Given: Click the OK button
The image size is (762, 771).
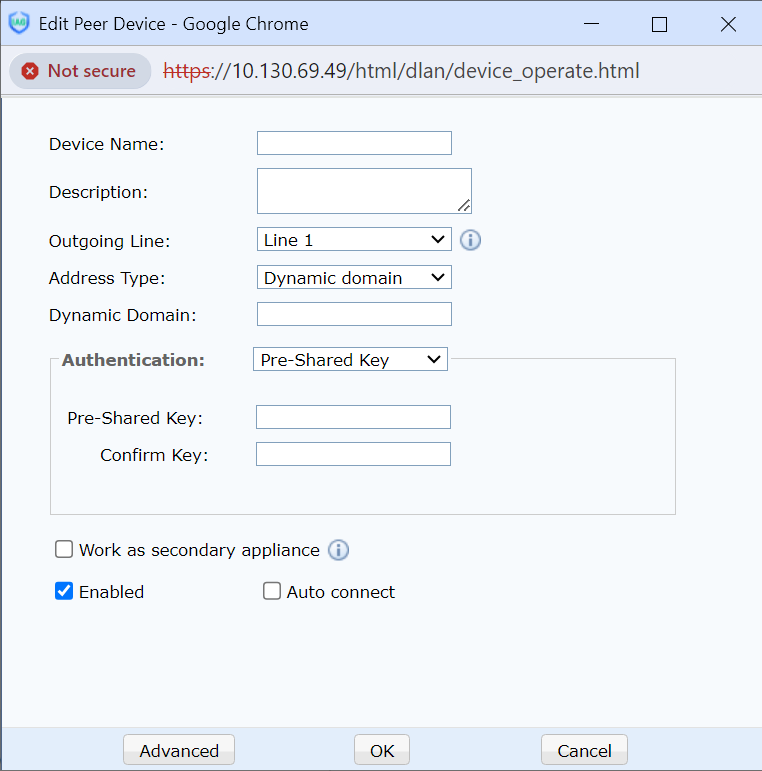Looking at the screenshot, I should click(x=382, y=750).
